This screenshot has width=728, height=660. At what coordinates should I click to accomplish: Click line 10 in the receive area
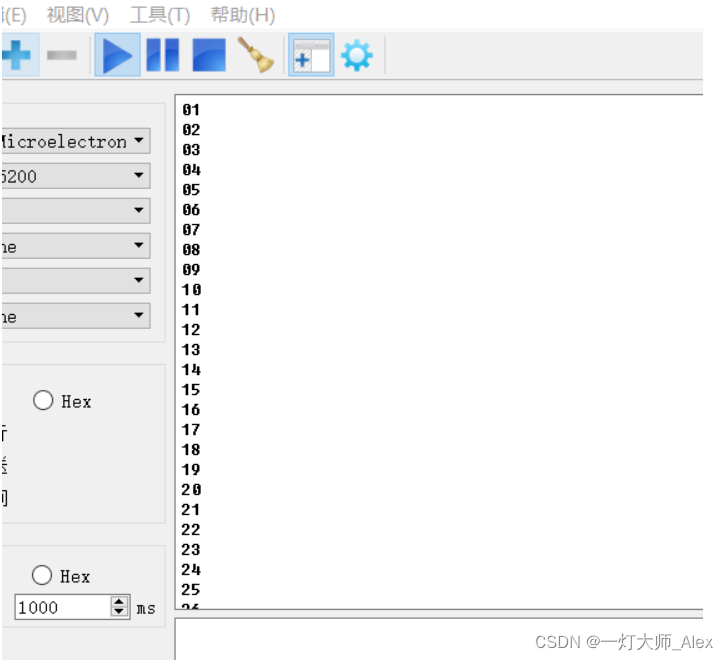coord(191,290)
